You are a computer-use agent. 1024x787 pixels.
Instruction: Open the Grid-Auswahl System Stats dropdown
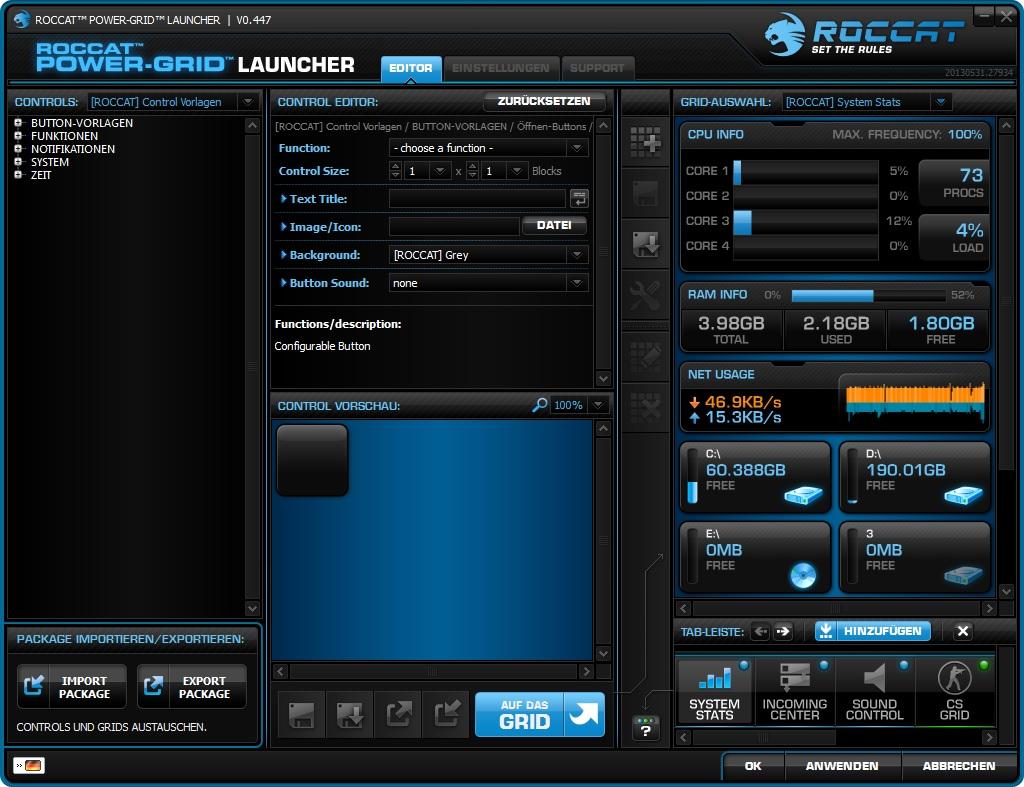(x=866, y=102)
